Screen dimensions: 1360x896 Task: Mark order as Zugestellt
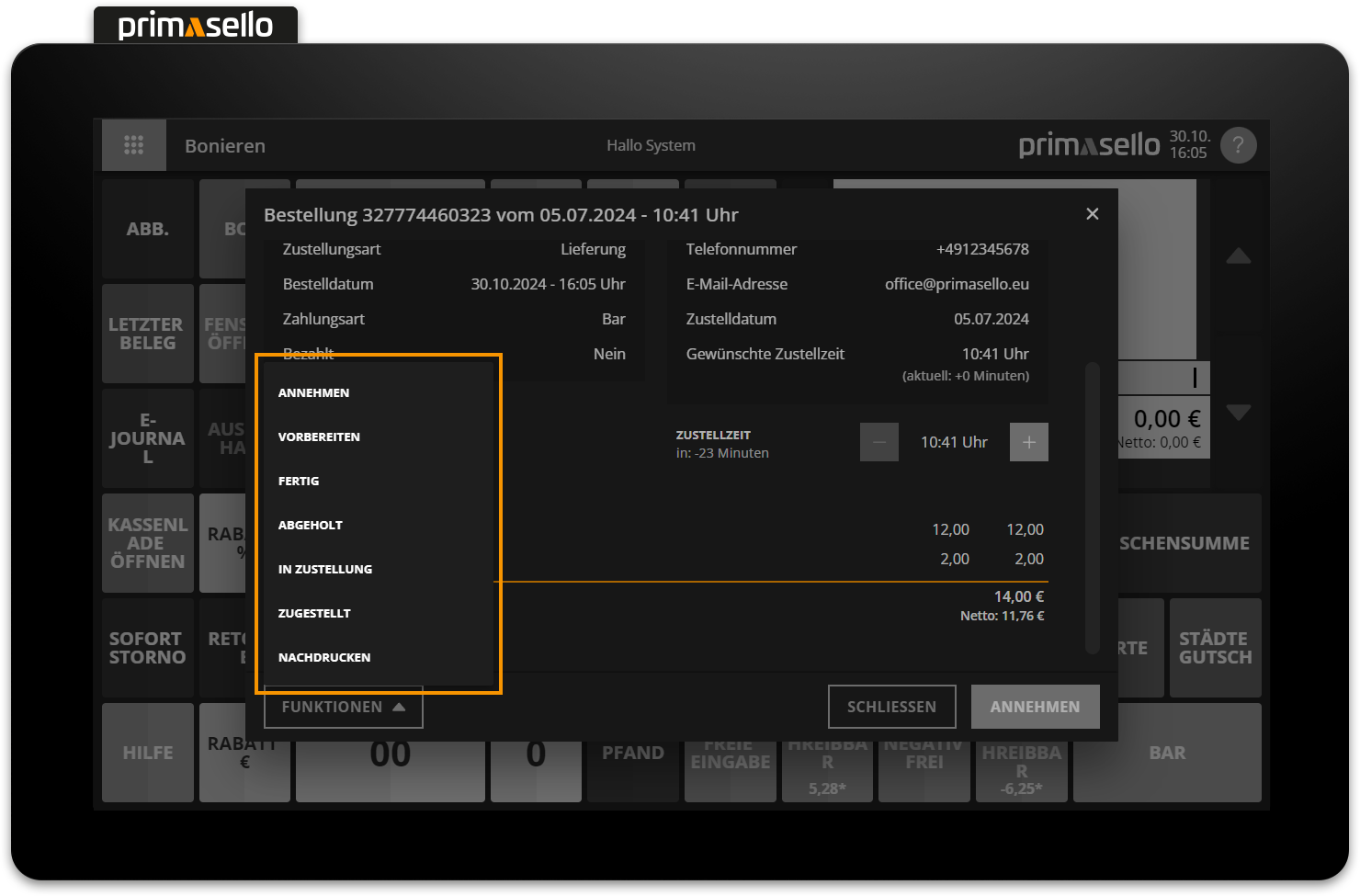pos(314,613)
